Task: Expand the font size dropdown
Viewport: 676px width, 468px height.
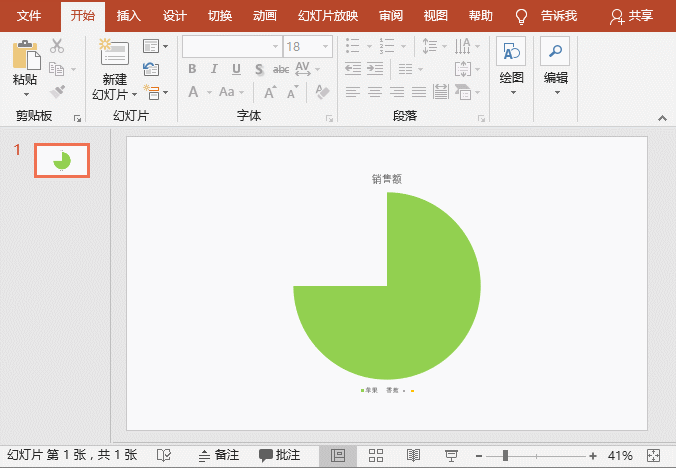Action: point(325,47)
